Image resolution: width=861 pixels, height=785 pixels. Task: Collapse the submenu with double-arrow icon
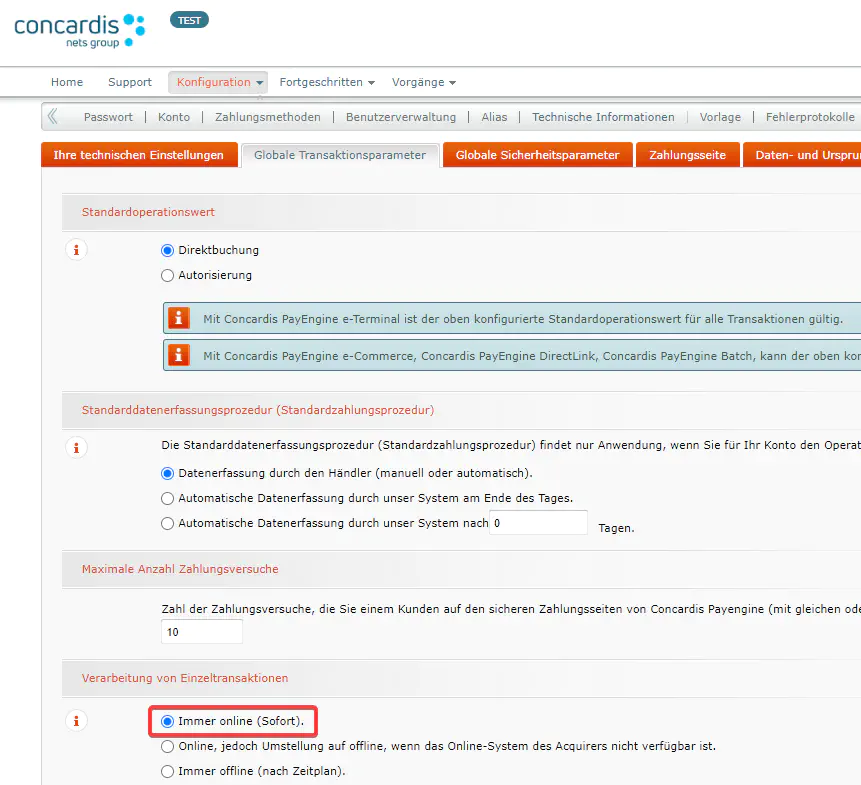[53, 116]
